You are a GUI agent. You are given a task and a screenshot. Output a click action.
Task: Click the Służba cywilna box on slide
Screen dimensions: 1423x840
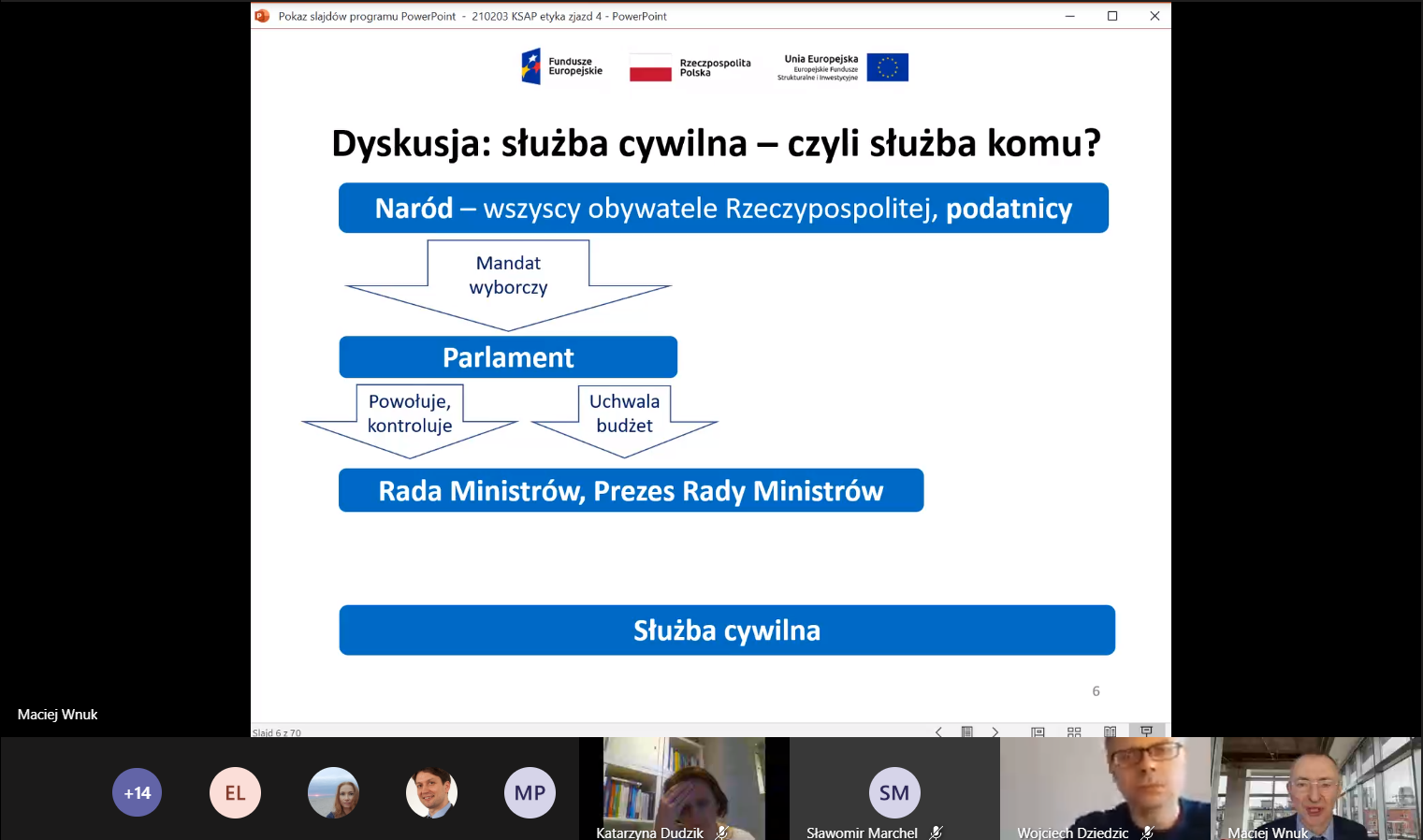[x=727, y=630]
